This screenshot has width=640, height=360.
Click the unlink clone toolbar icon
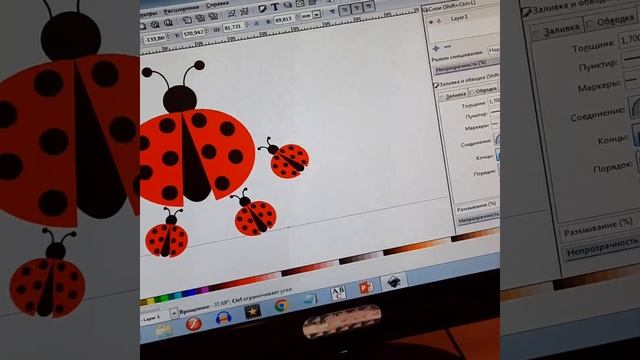tap(213, 16)
